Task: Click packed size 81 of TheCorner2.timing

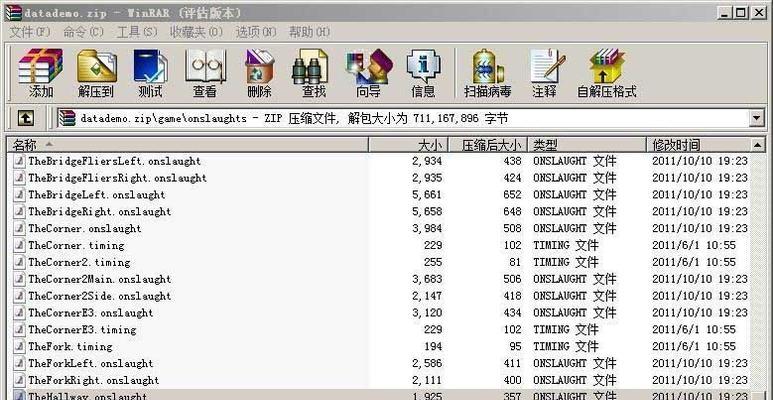Action: (x=515, y=262)
